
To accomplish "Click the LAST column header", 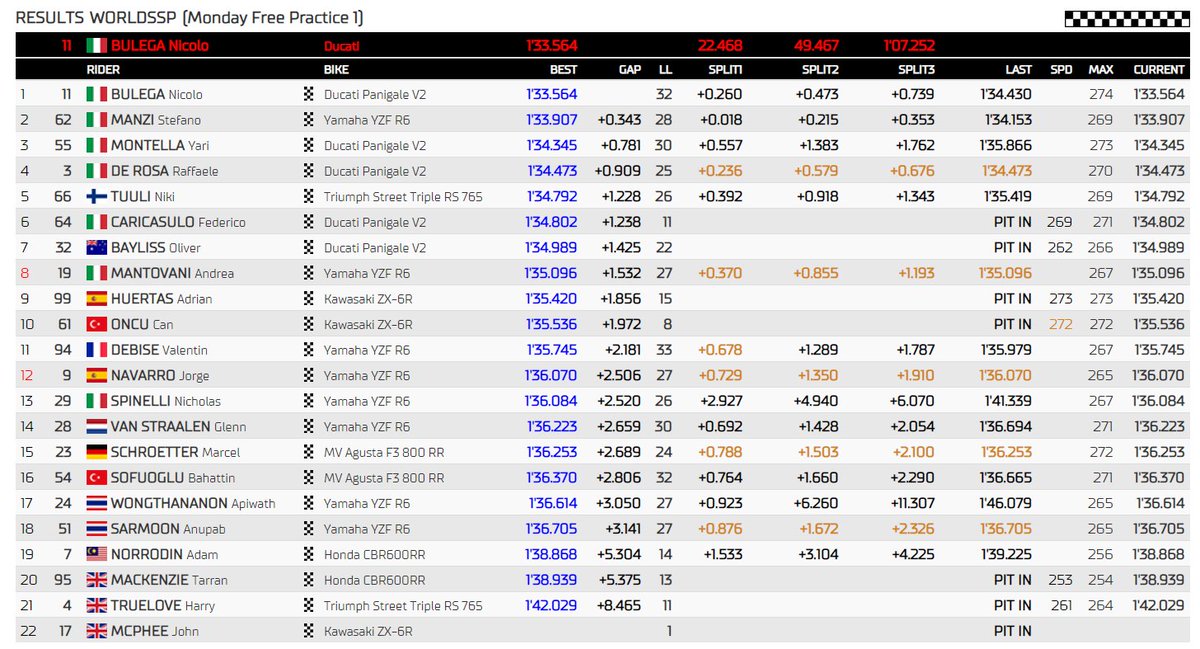I will [1018, 70].
